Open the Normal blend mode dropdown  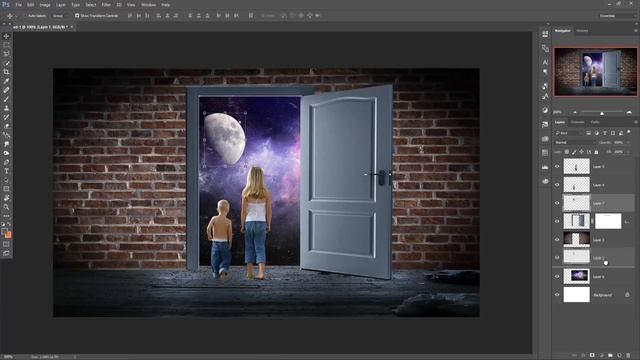(x=575, y=142)
